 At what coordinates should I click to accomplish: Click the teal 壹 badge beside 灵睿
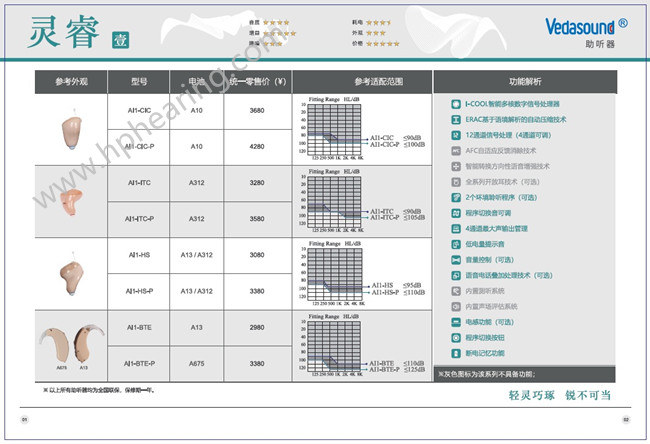[x=121, y=40]
